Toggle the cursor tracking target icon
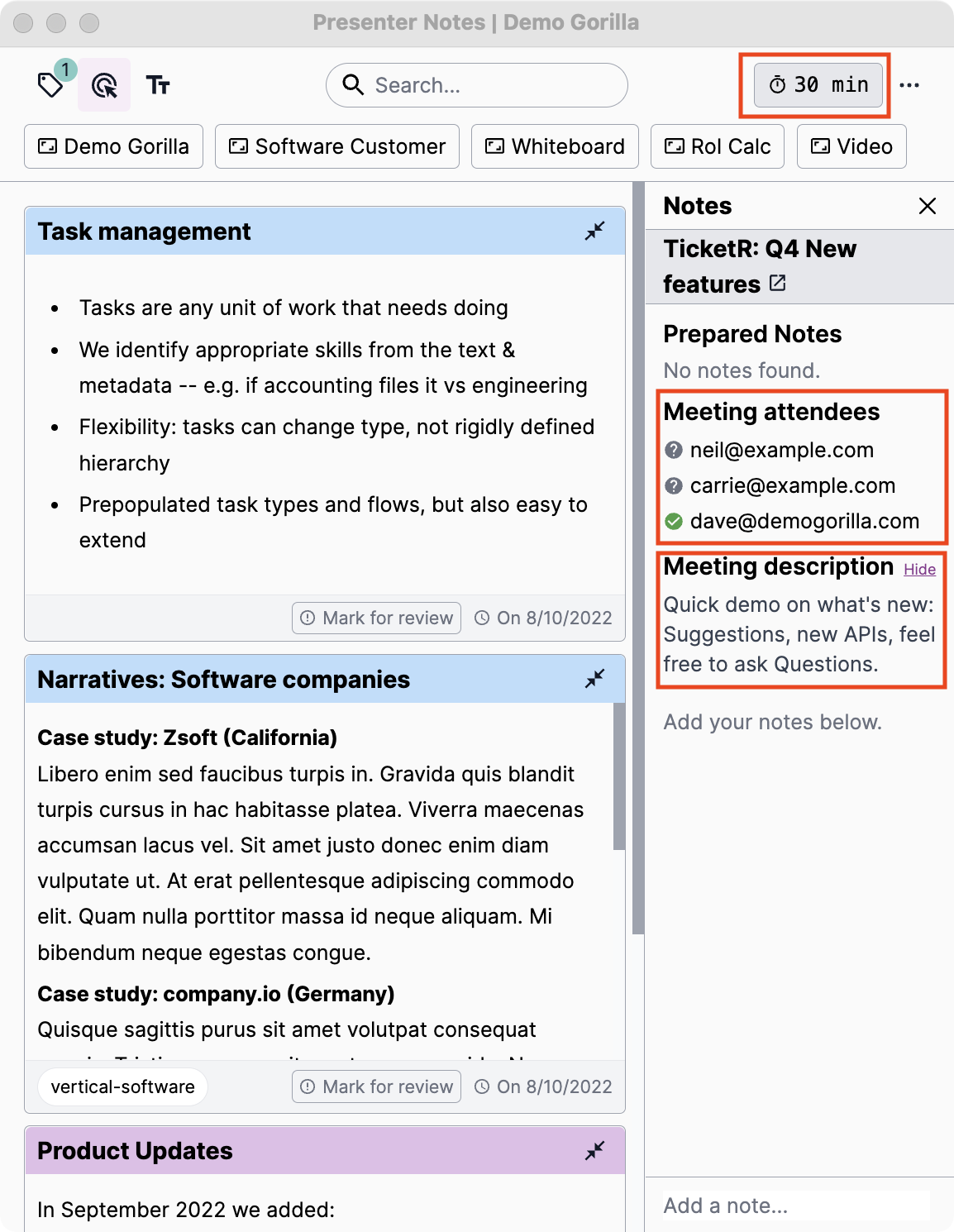The image size is (954, 1232). (104, 85)
